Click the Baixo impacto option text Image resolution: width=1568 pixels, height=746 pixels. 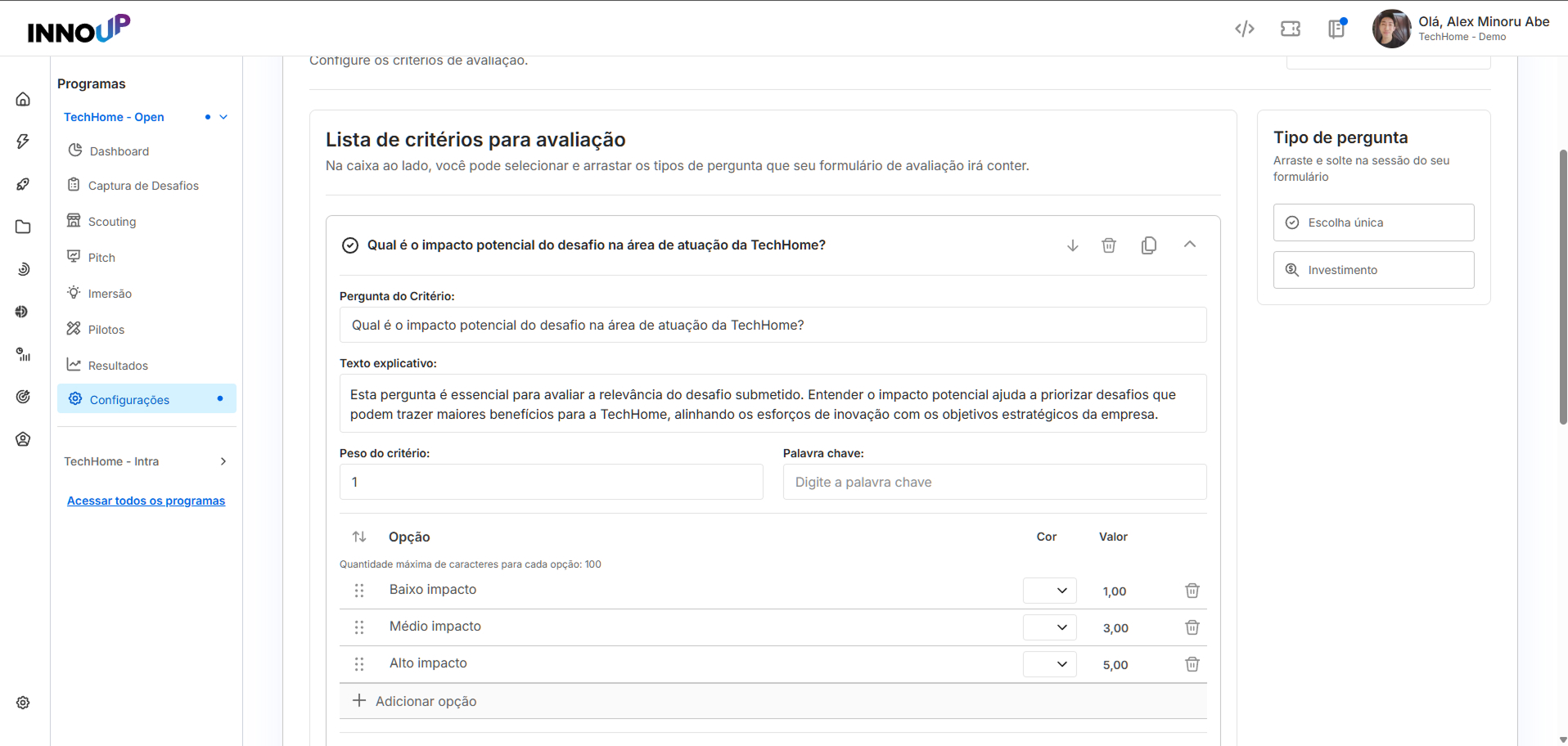coord(433,590)
